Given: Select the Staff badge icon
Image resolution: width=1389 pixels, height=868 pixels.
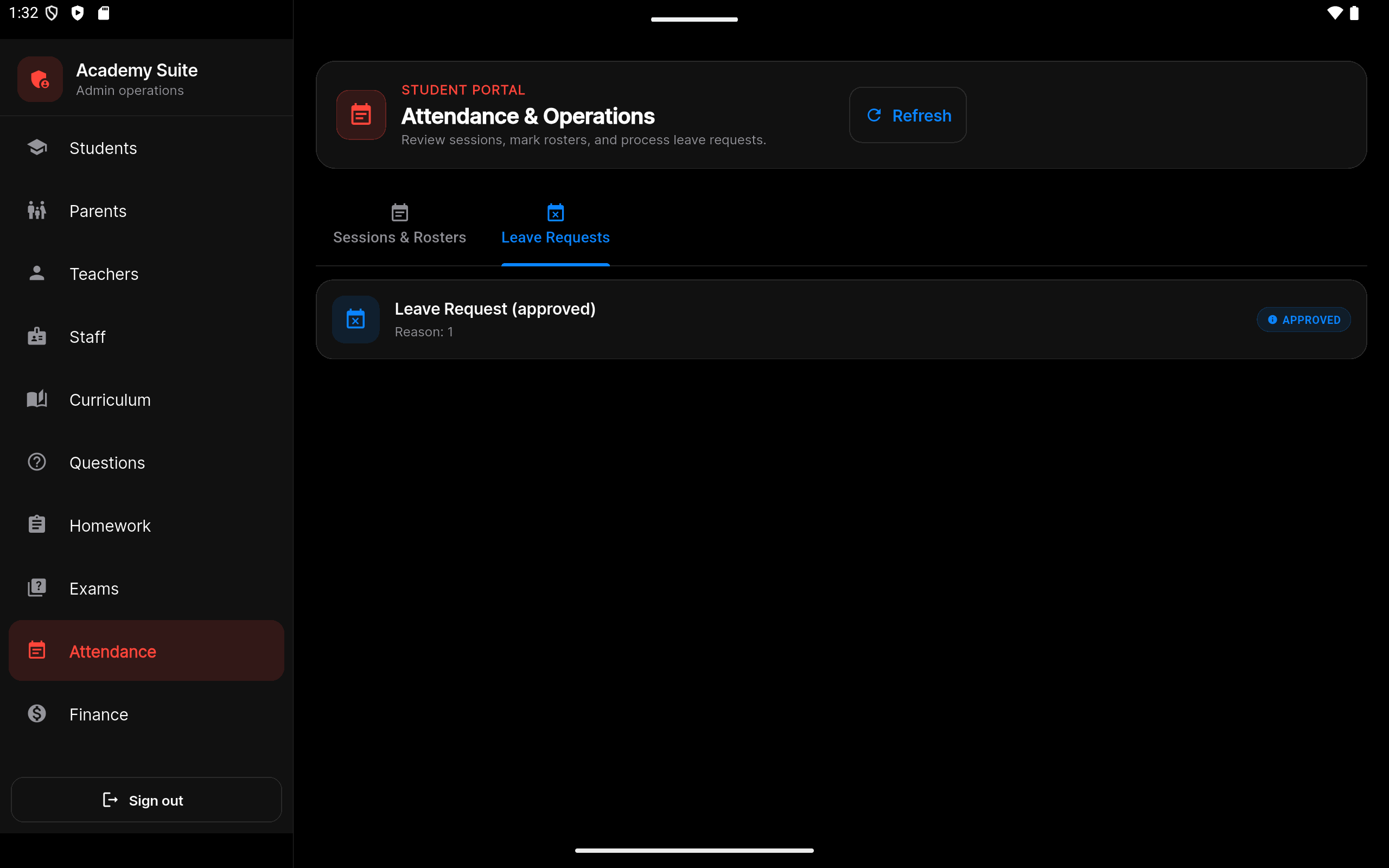Looking at the screenshot, I should tap(37, 336).
